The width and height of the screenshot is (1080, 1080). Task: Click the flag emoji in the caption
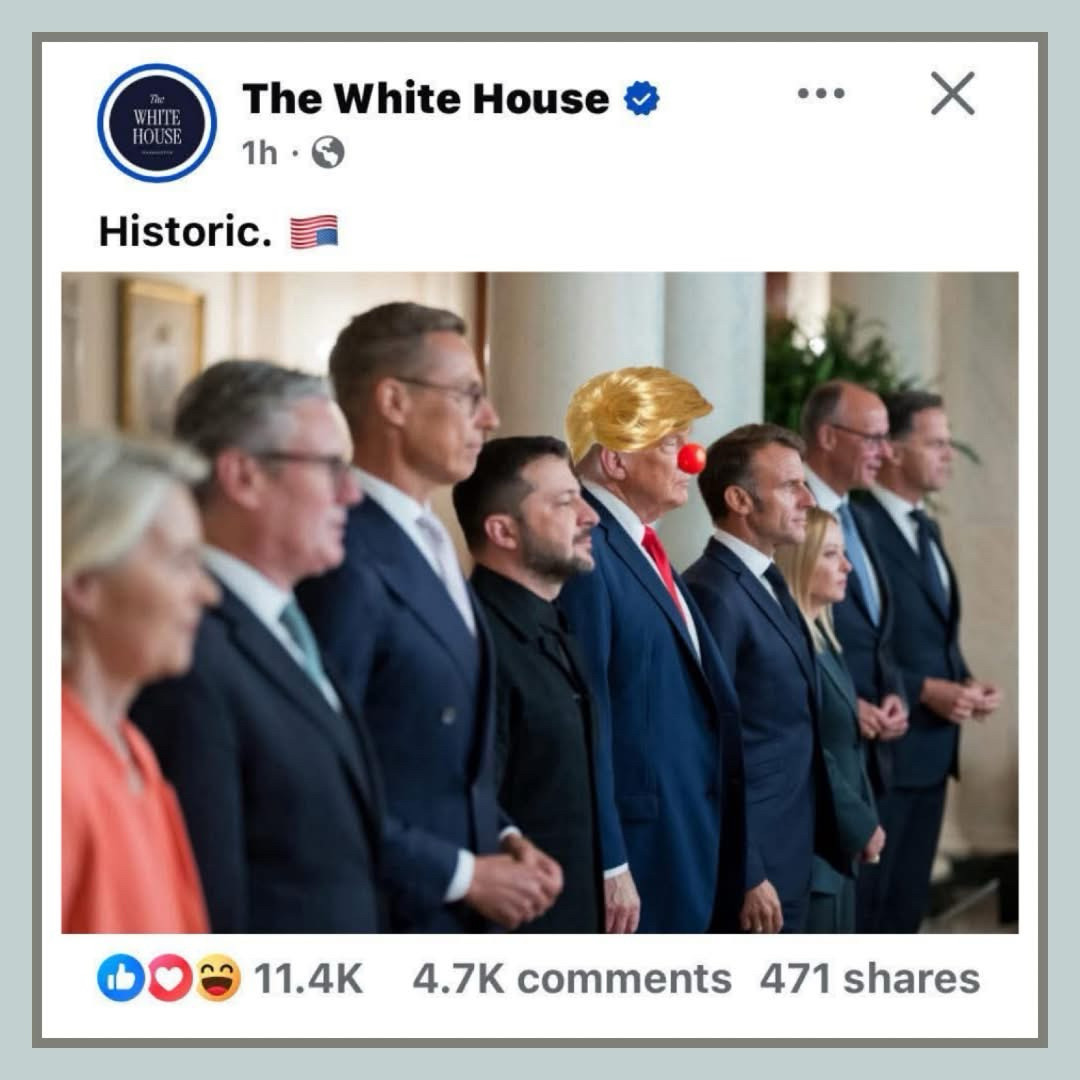pos(314,231)
